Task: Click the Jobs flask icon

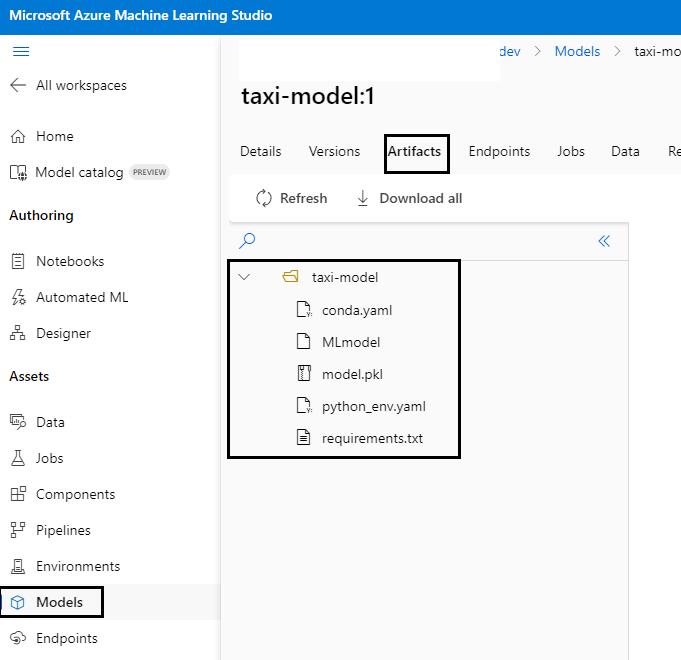Action: point(18,458)
